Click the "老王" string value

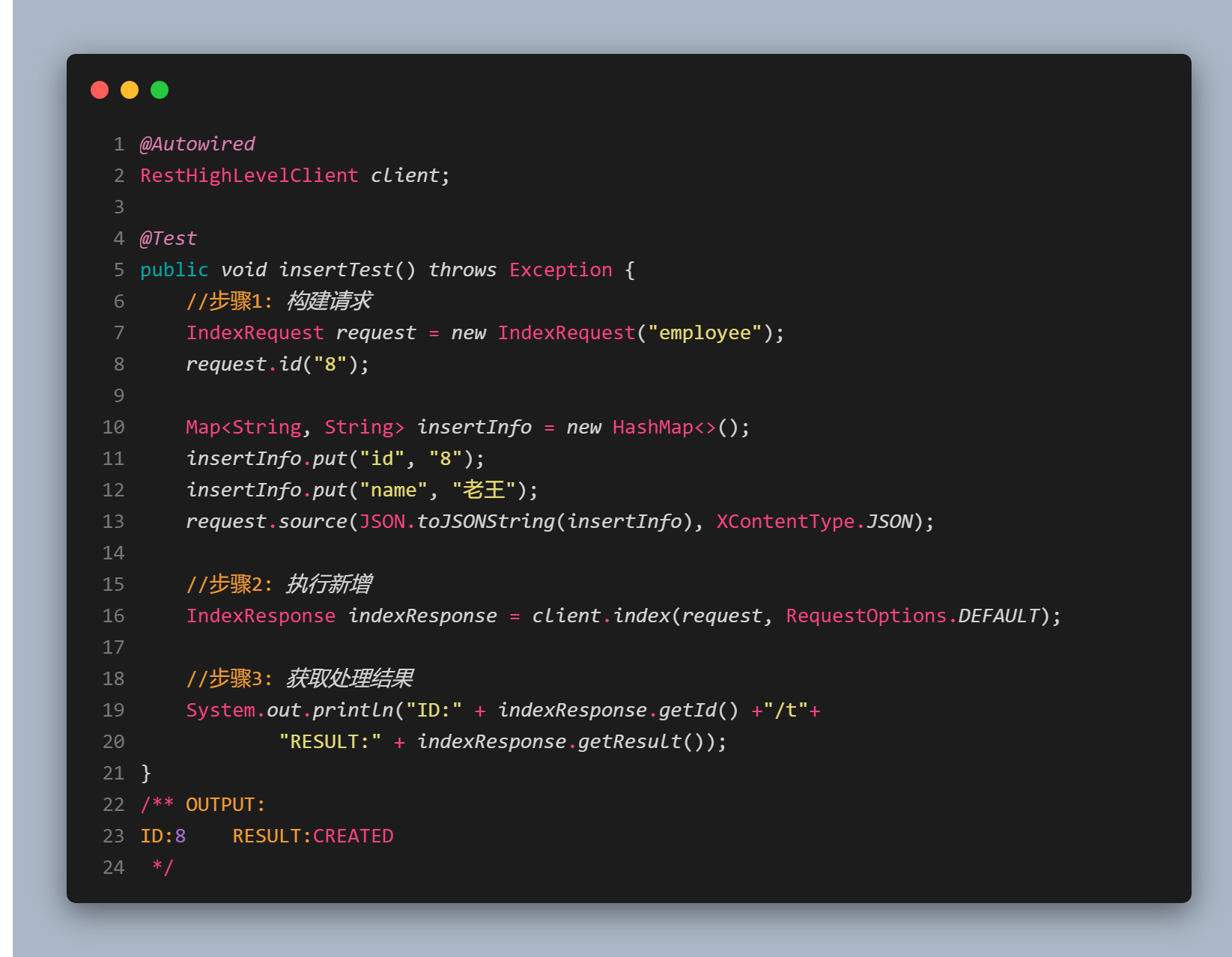tap(484, 490)
